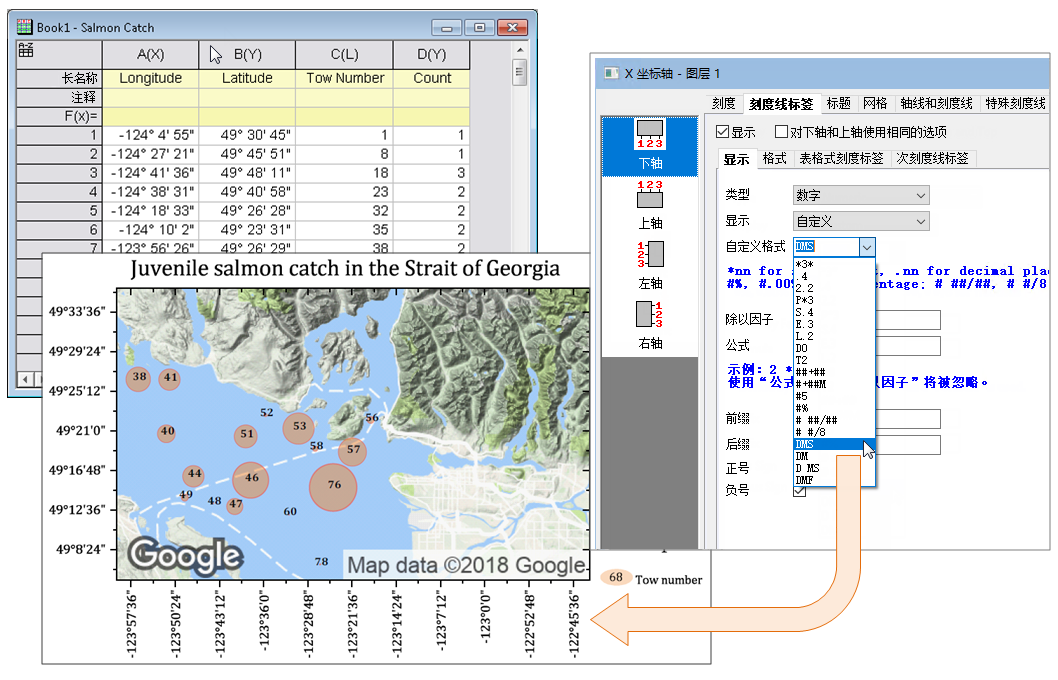Image resolution: width=1058 pixels, height=680 pixels.
Task: Select column header A(X) in Book1
Action: [150, 55]
